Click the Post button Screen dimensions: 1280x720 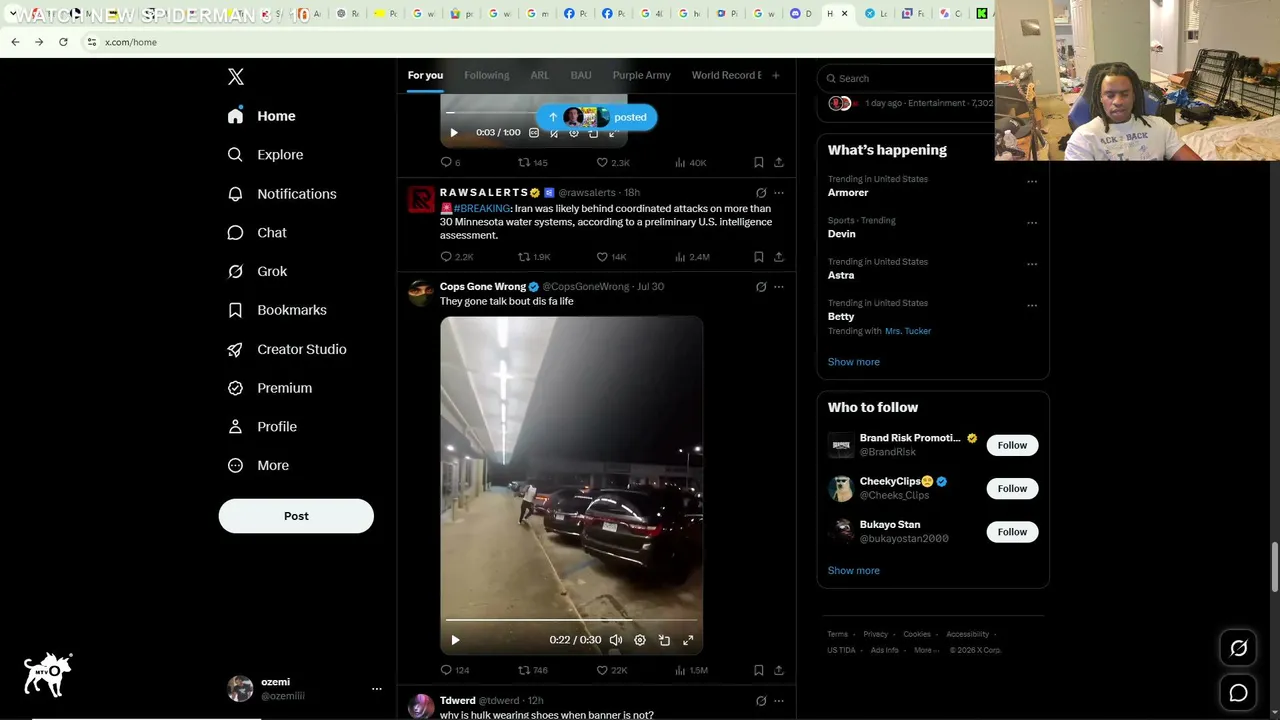296,516
